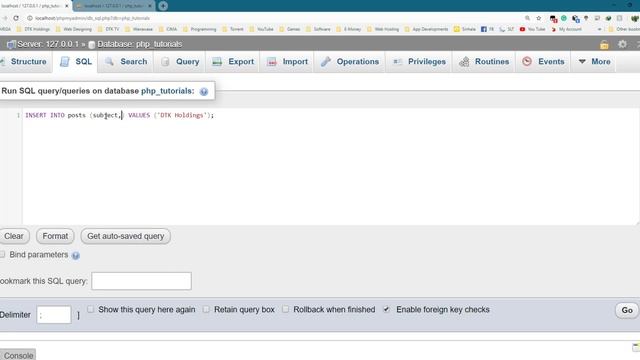Open the Search tab
This screenshot has width=640, height=360.
(126, 62)
